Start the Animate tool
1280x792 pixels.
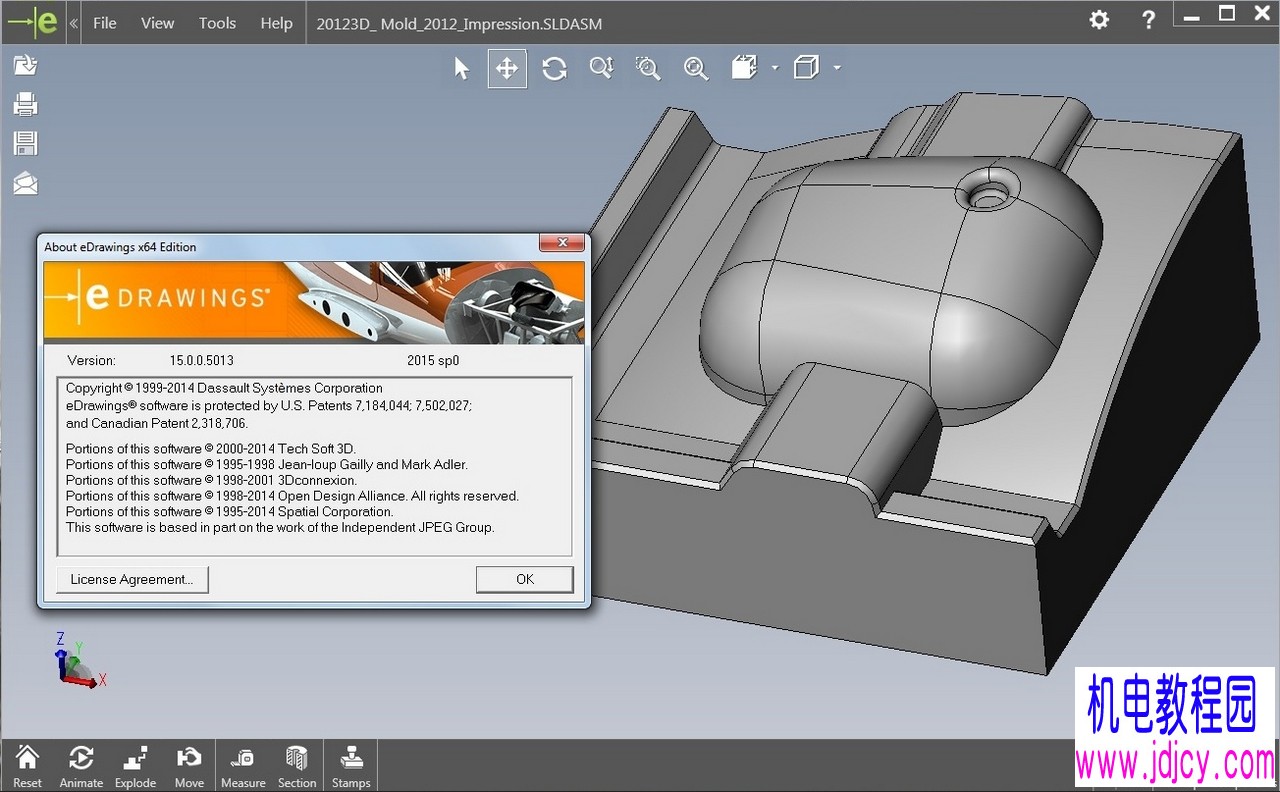coord(81,765)
